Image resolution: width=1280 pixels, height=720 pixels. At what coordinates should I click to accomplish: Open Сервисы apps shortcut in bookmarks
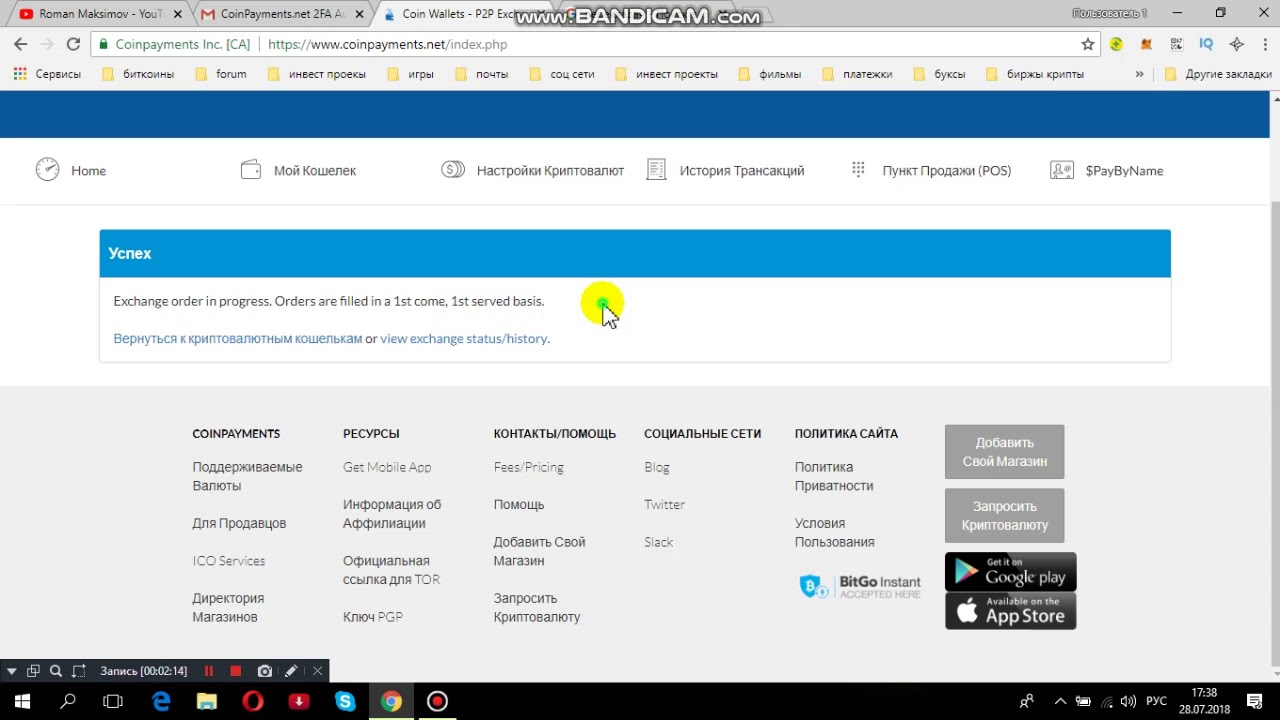click(x=47, y=74)
